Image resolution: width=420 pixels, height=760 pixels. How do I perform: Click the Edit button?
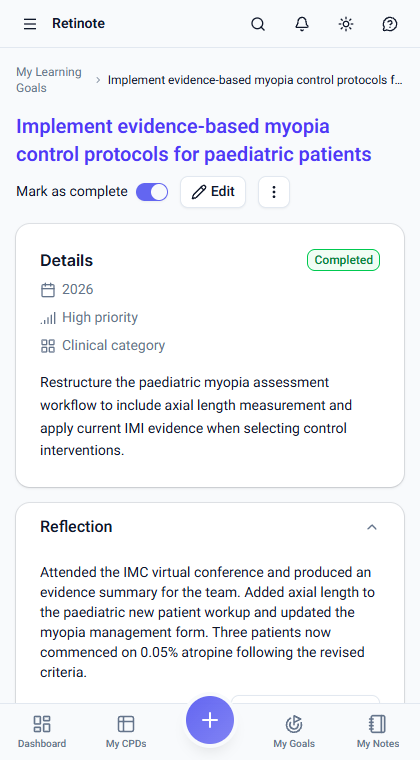(x=213, y=192)
